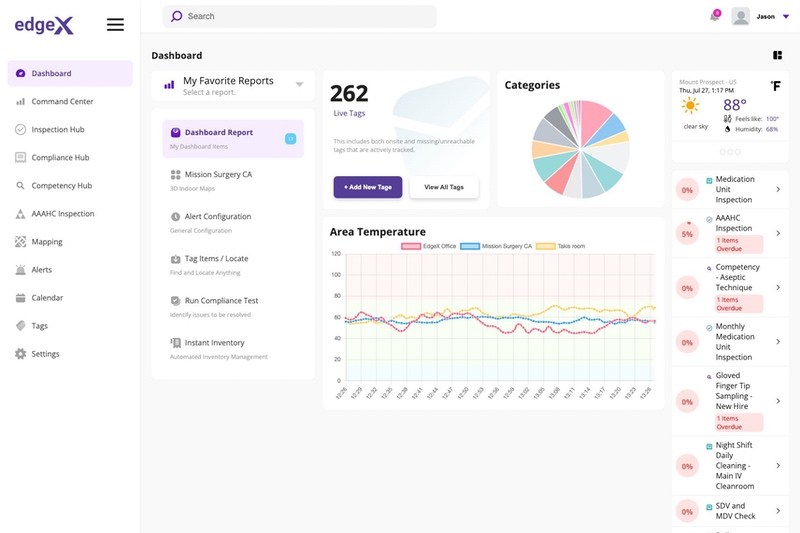Open the Compliance Hub menu item
The width and height of the screenshot is (800, 533).
coord(60,158)
